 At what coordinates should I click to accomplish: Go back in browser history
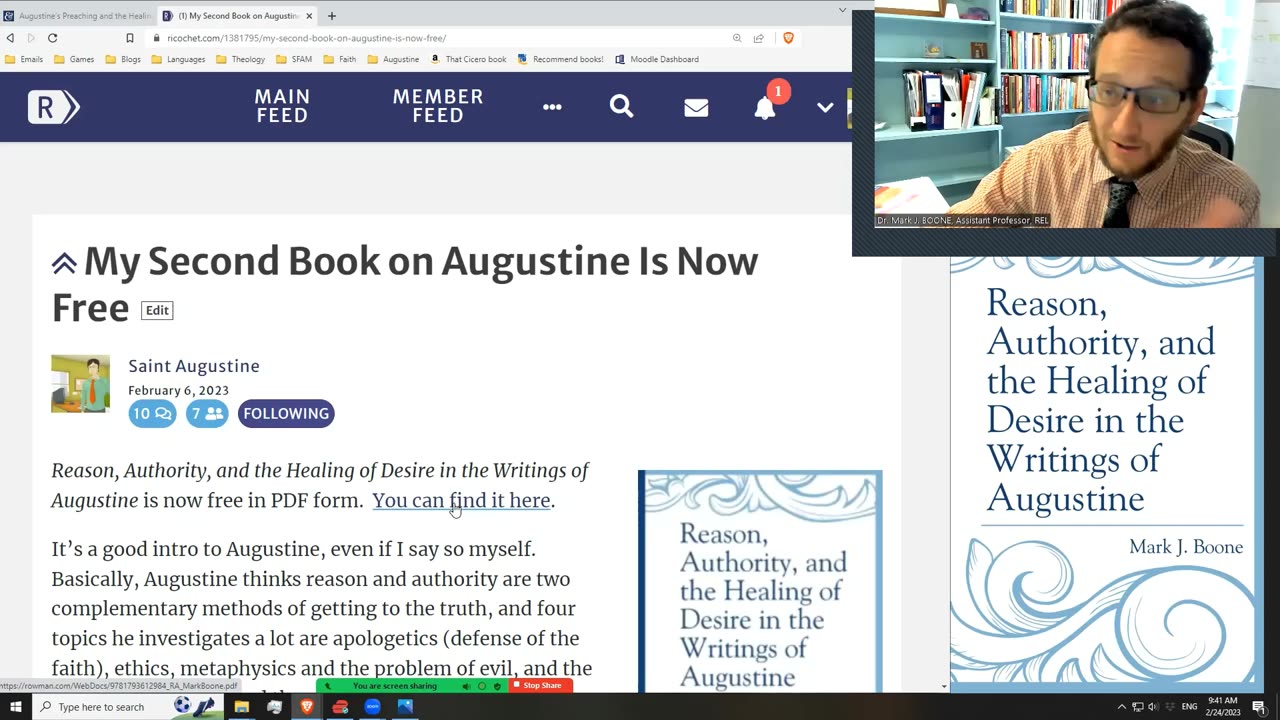(x=10, y=38)
